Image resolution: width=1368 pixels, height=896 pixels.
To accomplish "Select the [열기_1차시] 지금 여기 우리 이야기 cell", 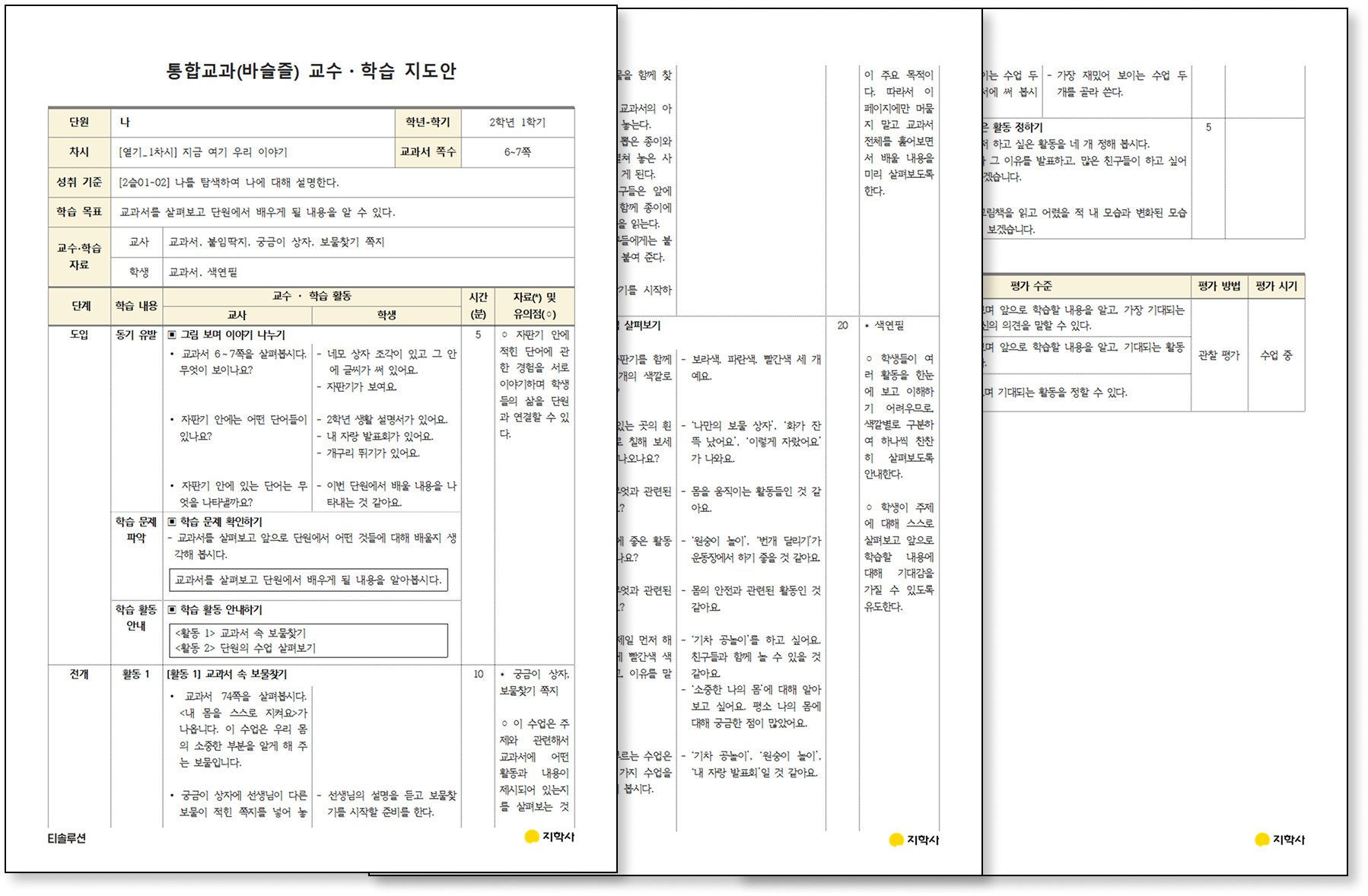I will pos(253,152).
